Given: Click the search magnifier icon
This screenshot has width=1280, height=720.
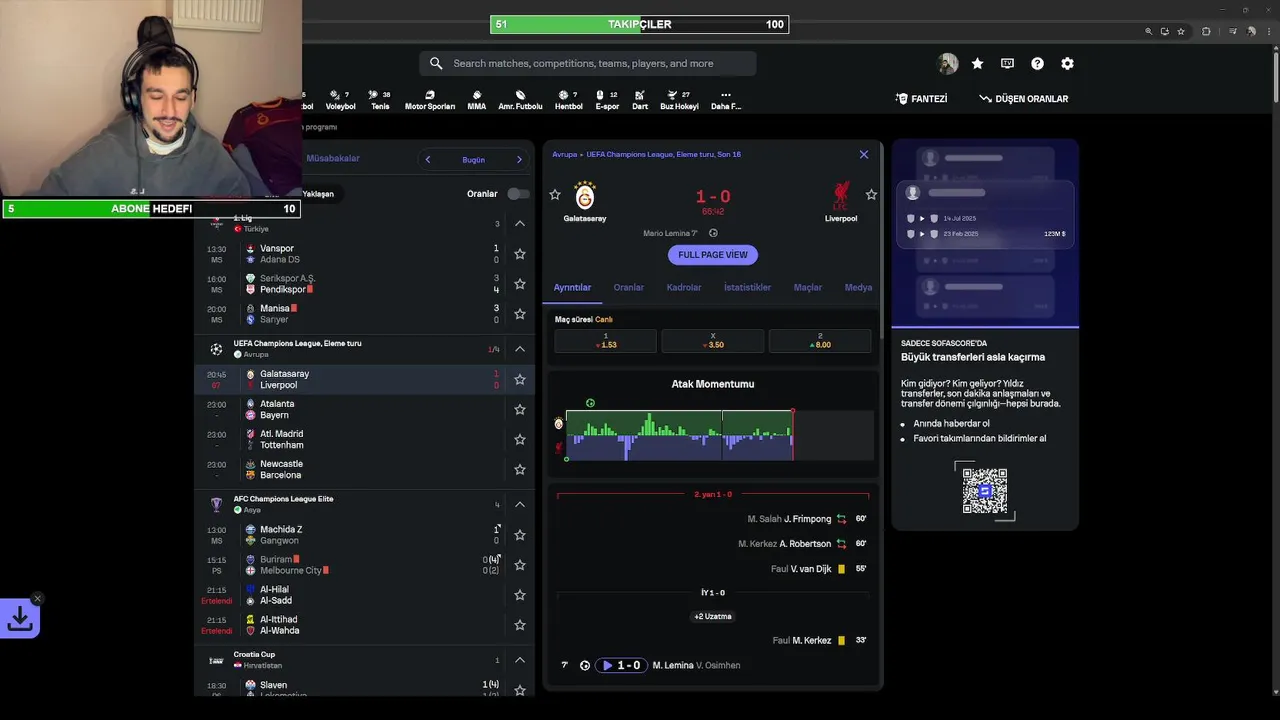Looking at the screenshot, I should tap(436, 63).
